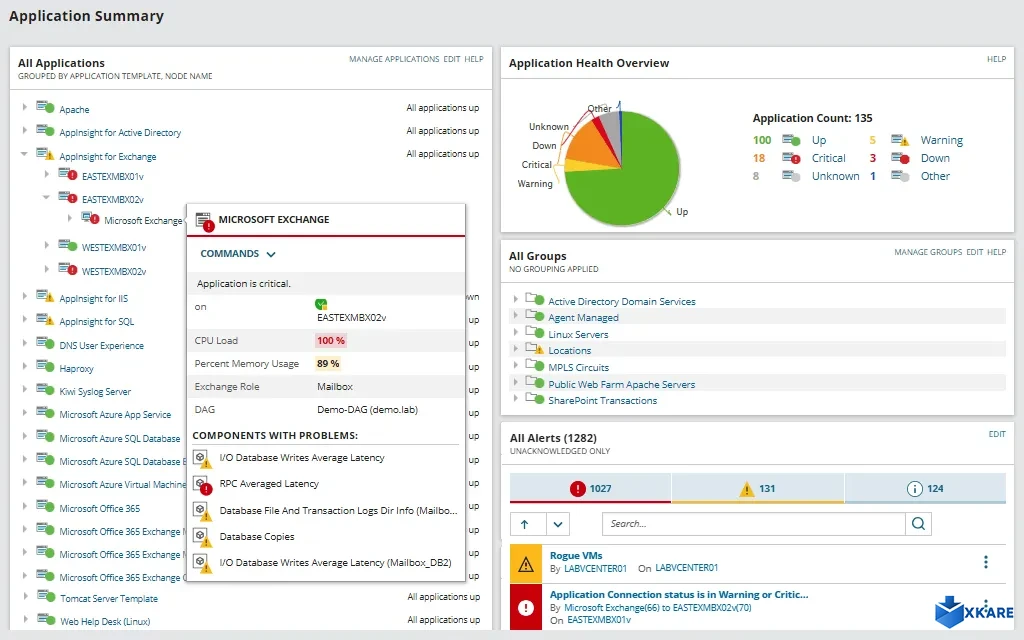1024x640 pixels.
Task: Click WESTEXMBX01v up status icon
Action: (68, 246)
